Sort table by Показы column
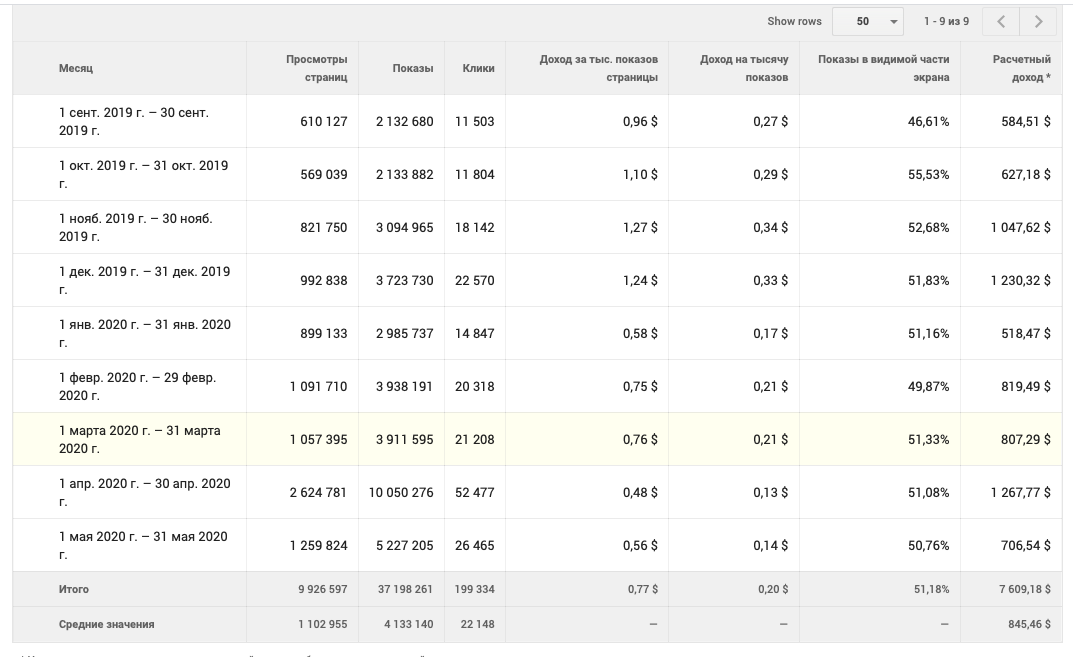The image size is (1073, 657). [412, 69]
